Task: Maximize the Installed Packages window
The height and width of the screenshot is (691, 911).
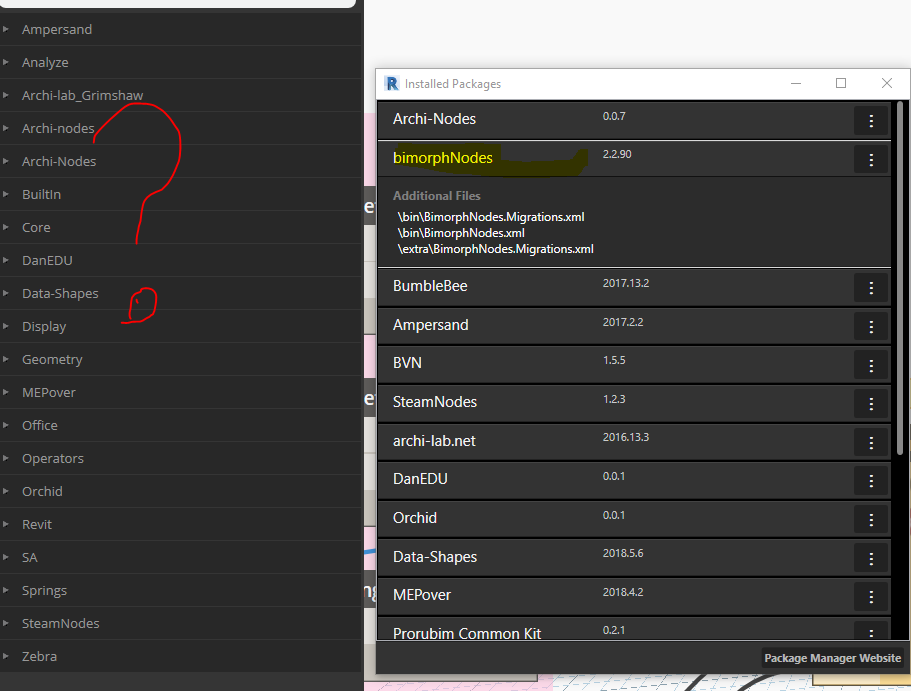Action: pyautogui.click(x=841, y=84)
